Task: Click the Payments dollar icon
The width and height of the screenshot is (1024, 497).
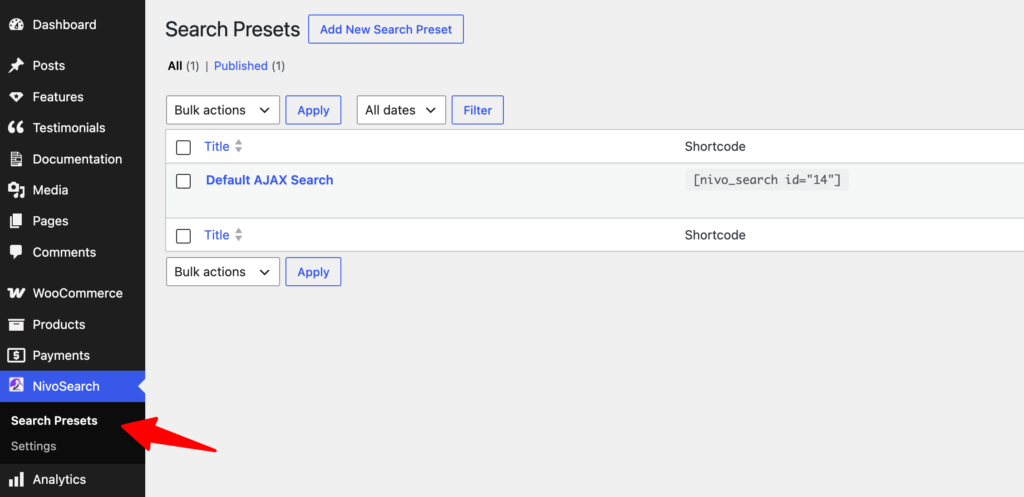Action: tap(16, 355)
